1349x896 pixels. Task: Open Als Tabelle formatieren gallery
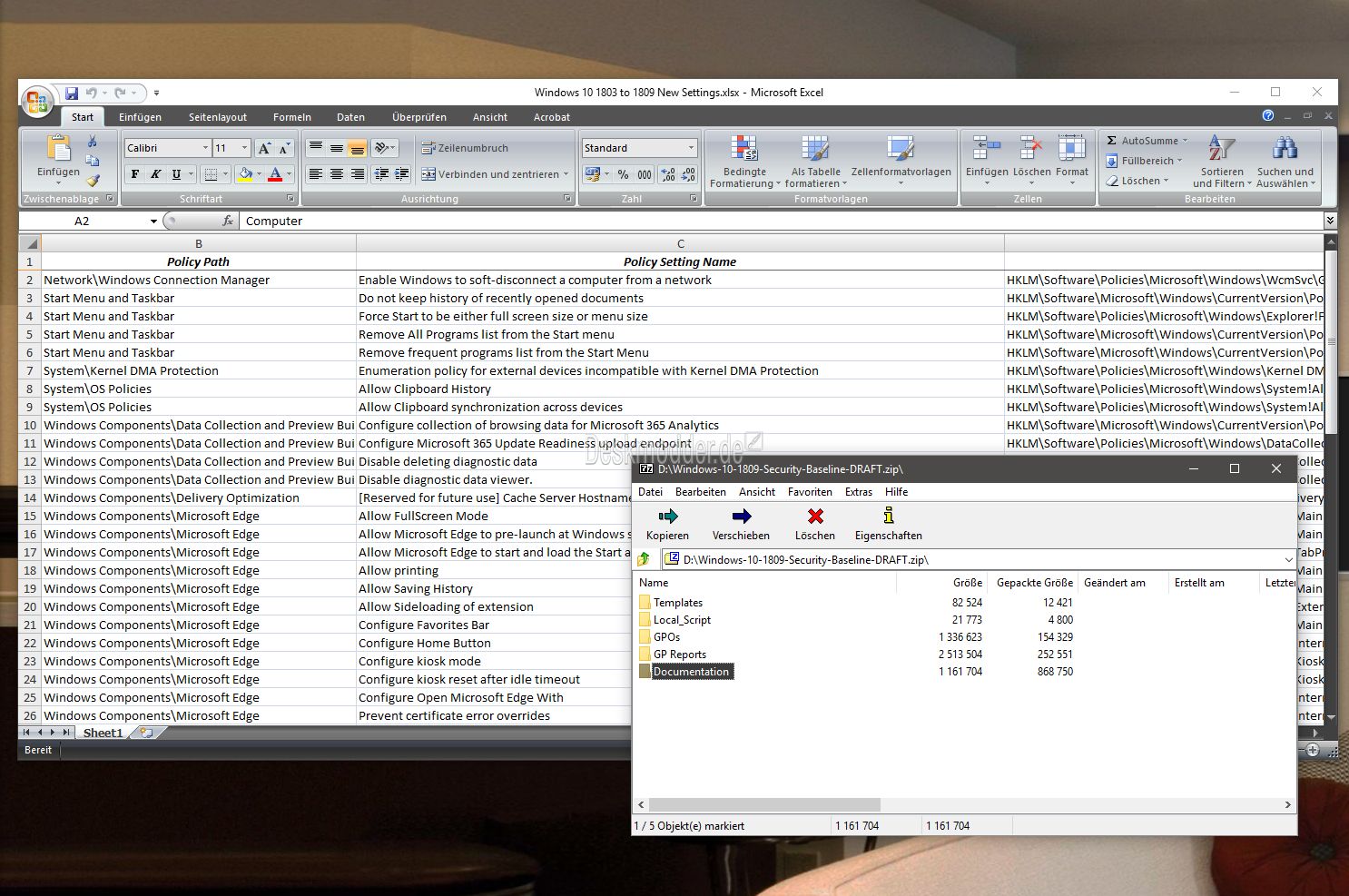click(815, 162)
